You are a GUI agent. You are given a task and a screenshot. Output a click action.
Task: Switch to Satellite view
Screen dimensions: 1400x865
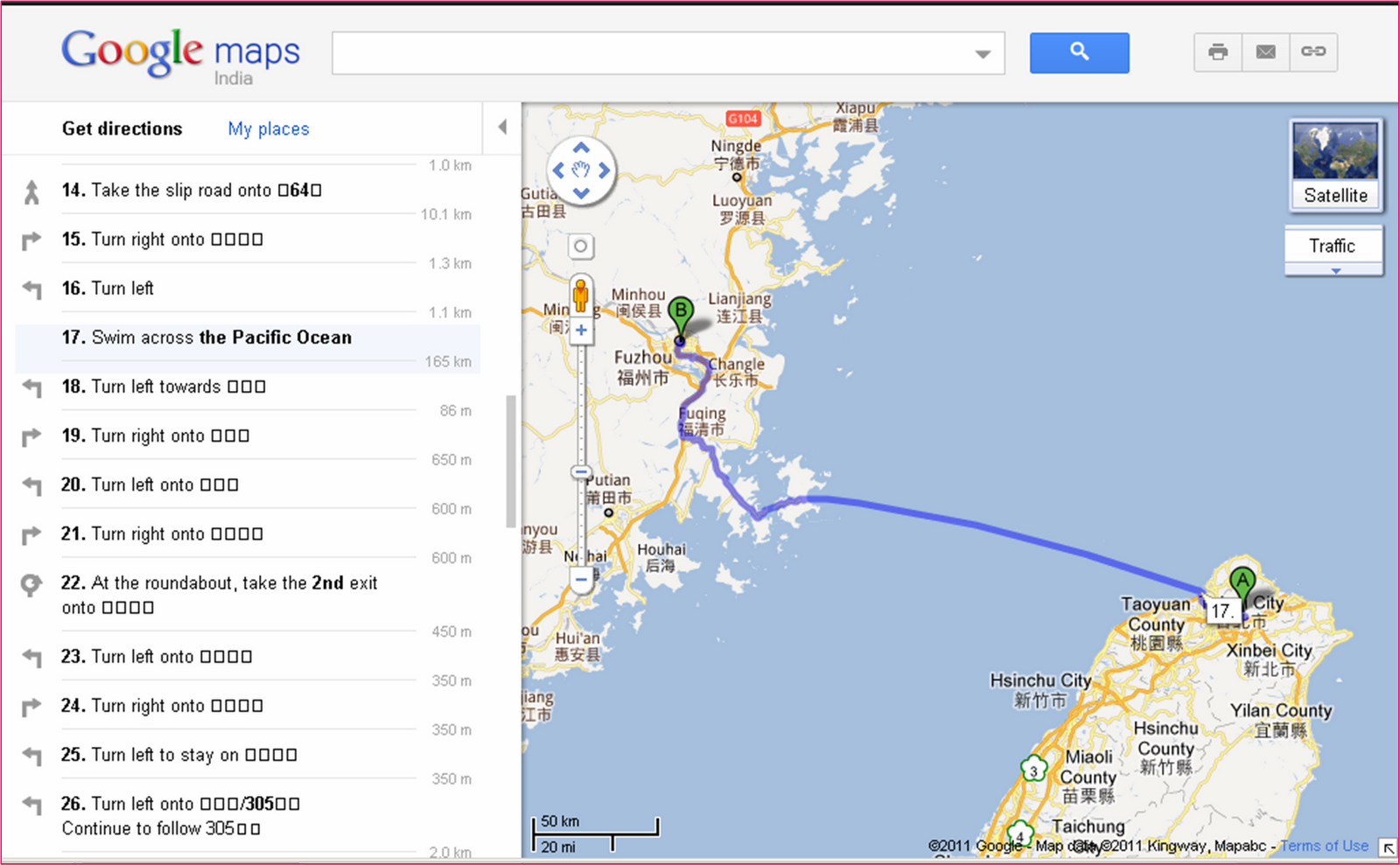pyautogui.click(x=1335, y=165)
